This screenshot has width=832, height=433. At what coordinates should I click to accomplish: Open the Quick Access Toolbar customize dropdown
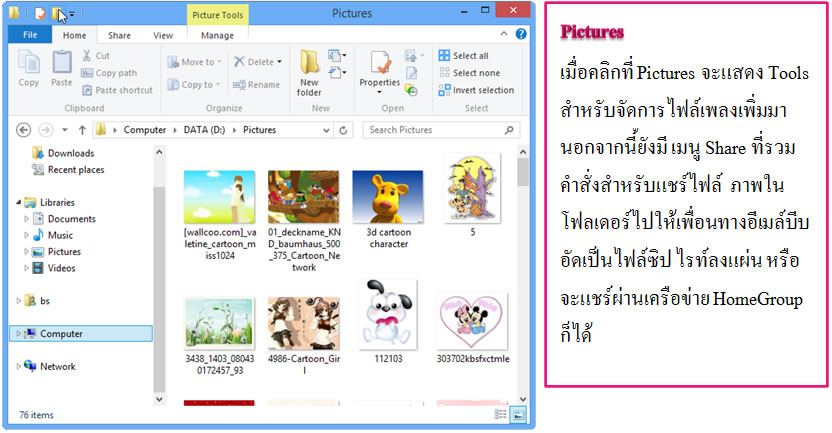(72, 13)
